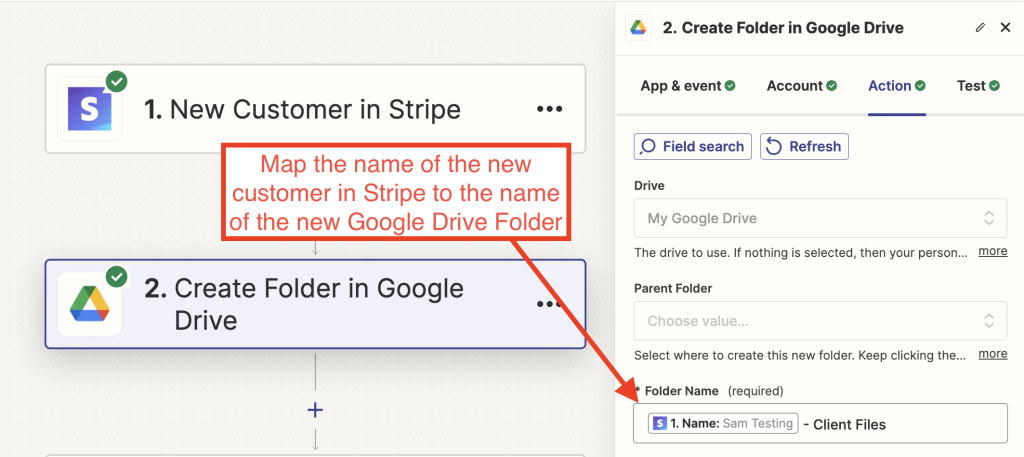The image size is (1024, 457).
Task: Select the Create Folder in Google Drive step
Action: coord(315,304)
